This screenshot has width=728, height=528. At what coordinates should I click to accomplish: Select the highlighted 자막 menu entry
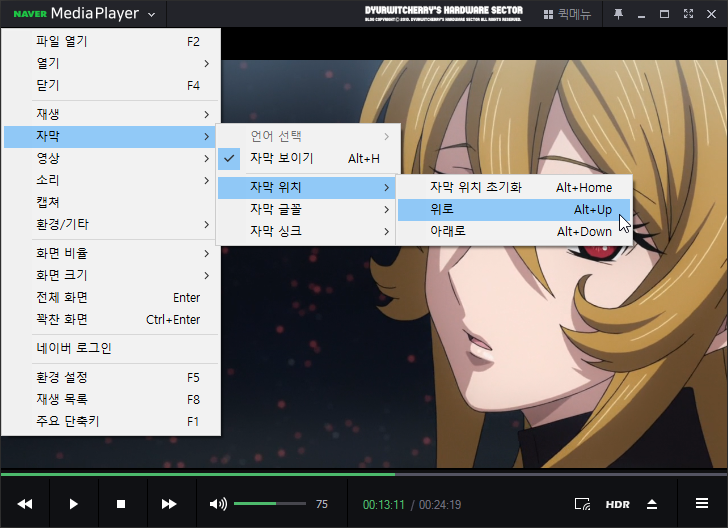[x=110, y=137]
